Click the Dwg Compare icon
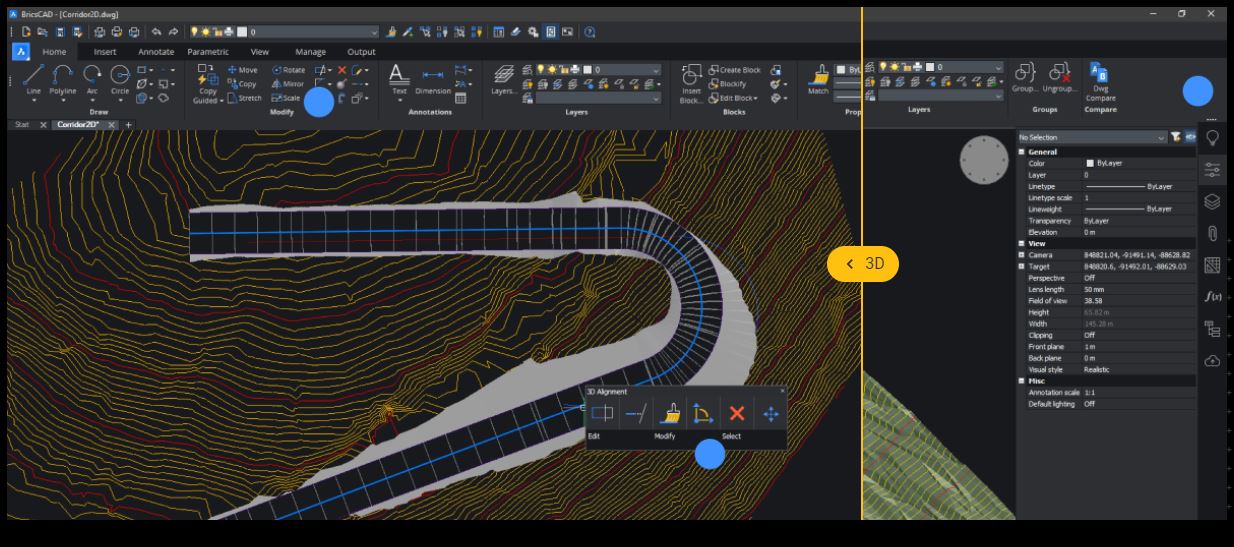Screen dimensions: 1234x547 pyautogui.click(x=1100, y=74)
